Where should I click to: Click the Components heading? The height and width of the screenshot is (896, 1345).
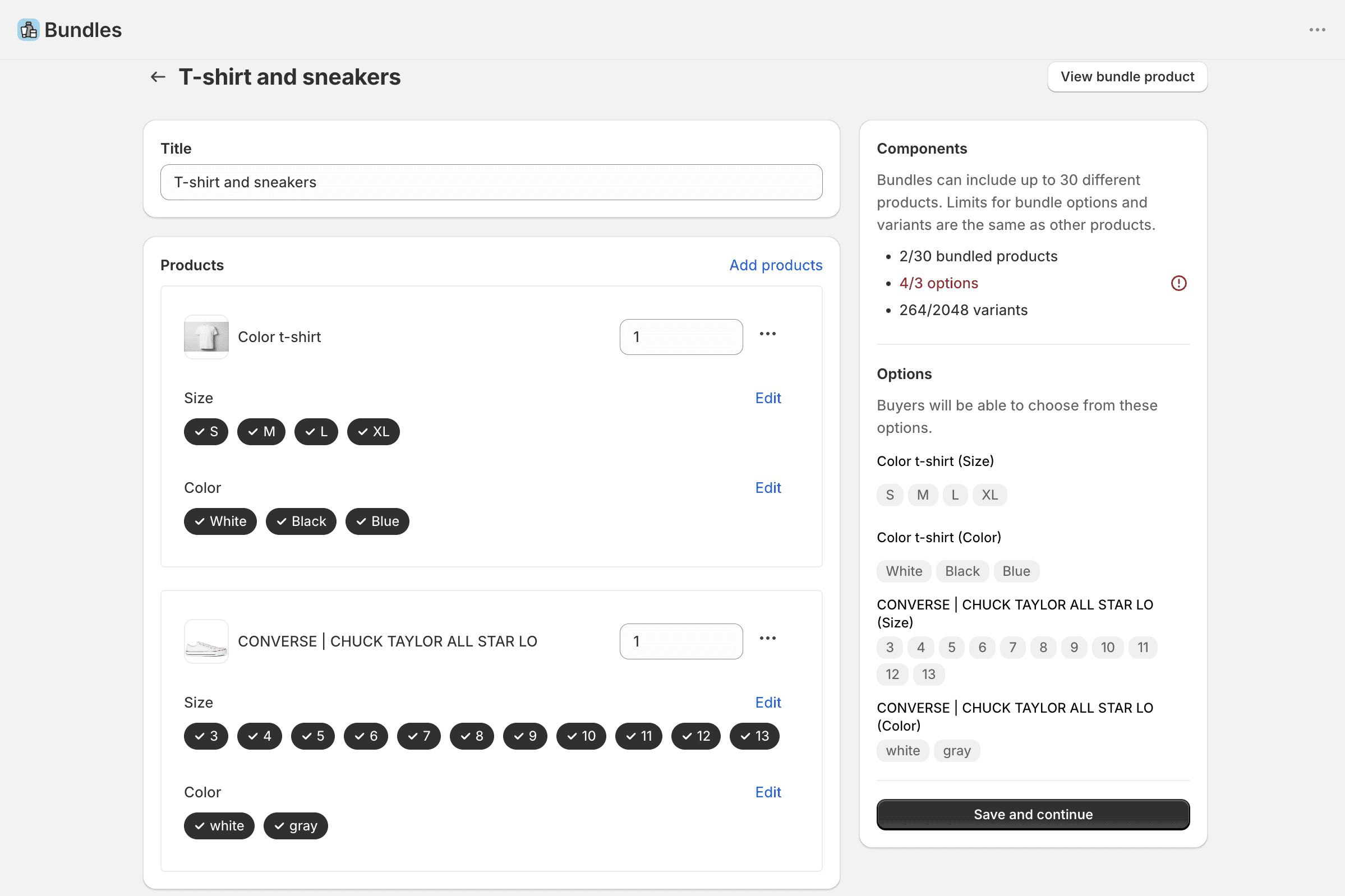921,149
